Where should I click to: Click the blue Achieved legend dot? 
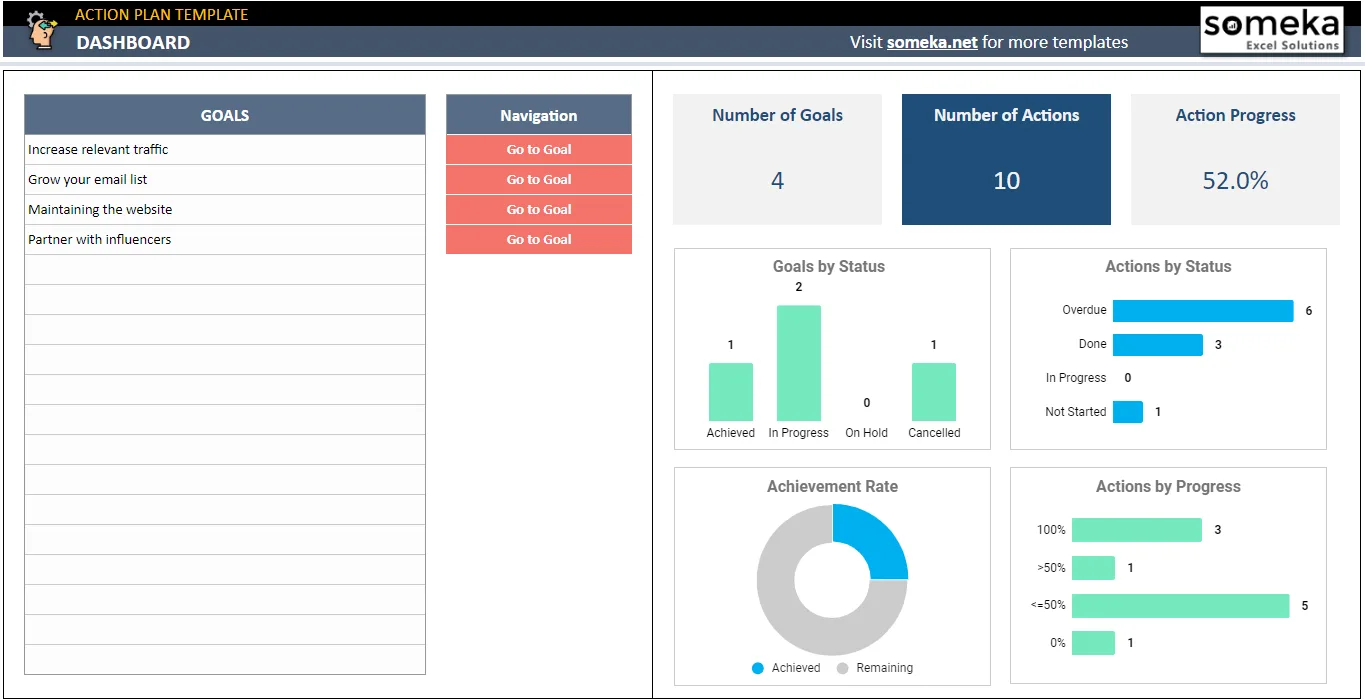758,668
